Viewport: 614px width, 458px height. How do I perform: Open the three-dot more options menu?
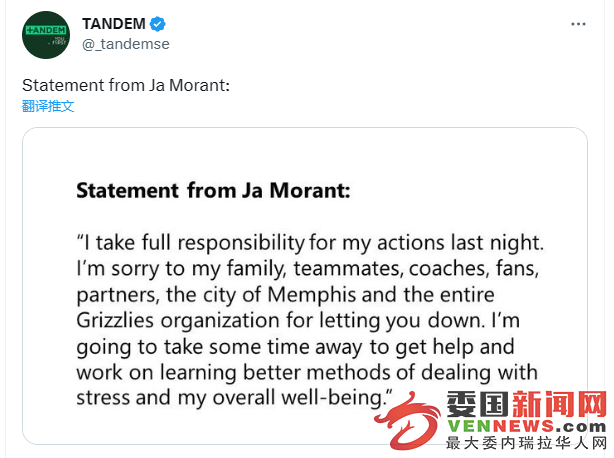(x=578, y=24)
